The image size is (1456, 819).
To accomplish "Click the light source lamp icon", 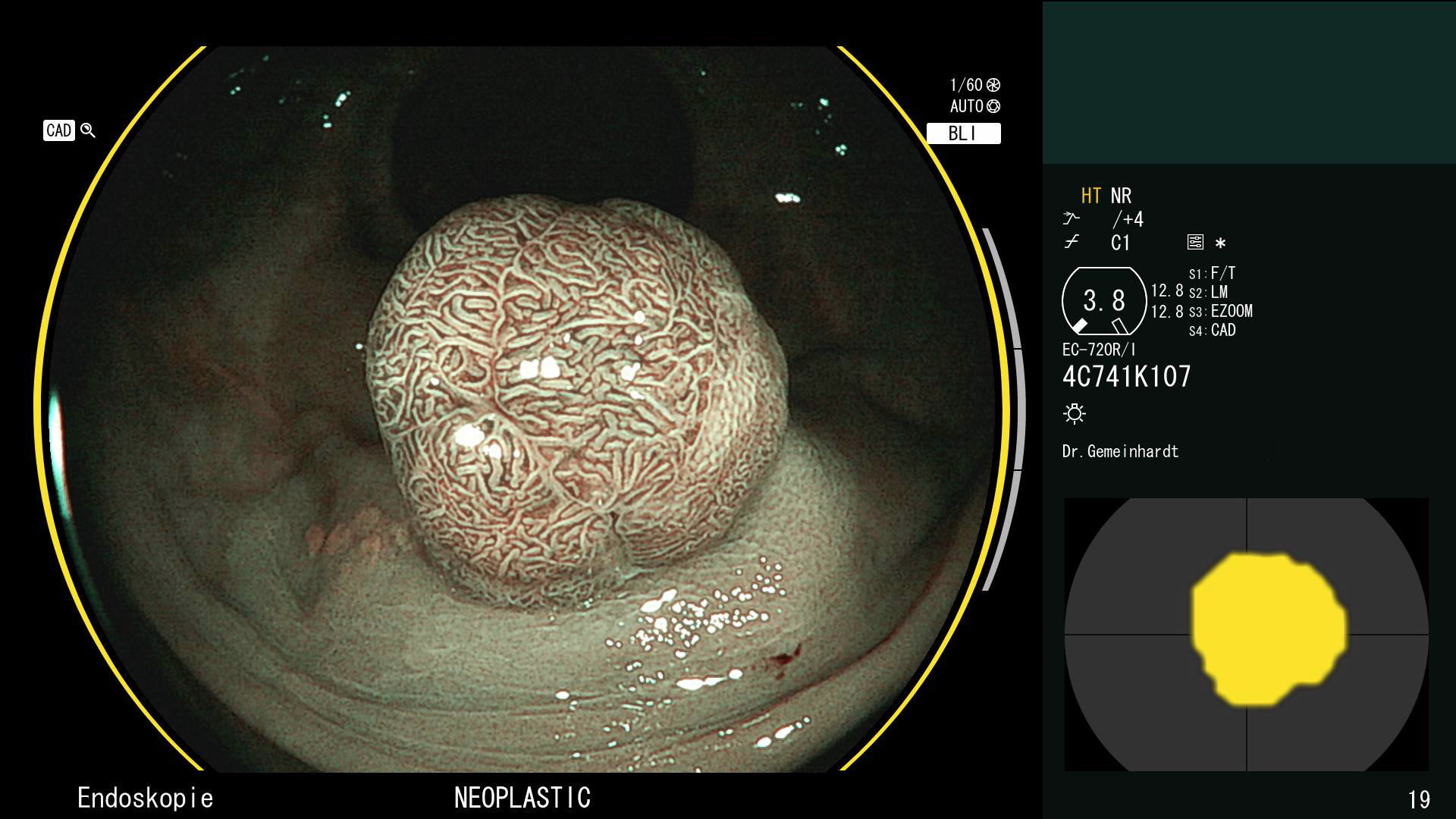I will coord(1075,413).
